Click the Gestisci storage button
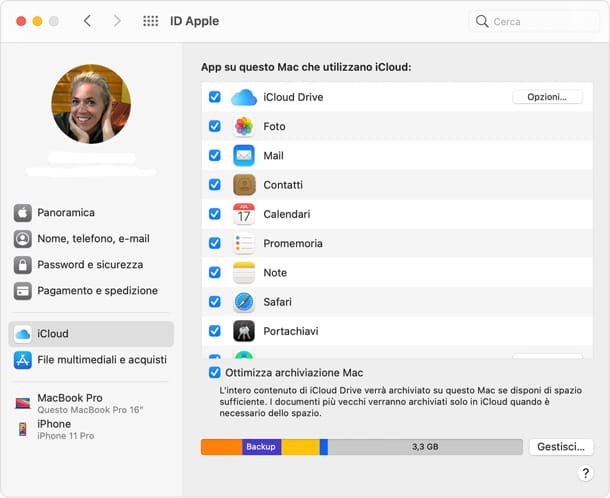The image size is (610, 498). click(561, 447)
